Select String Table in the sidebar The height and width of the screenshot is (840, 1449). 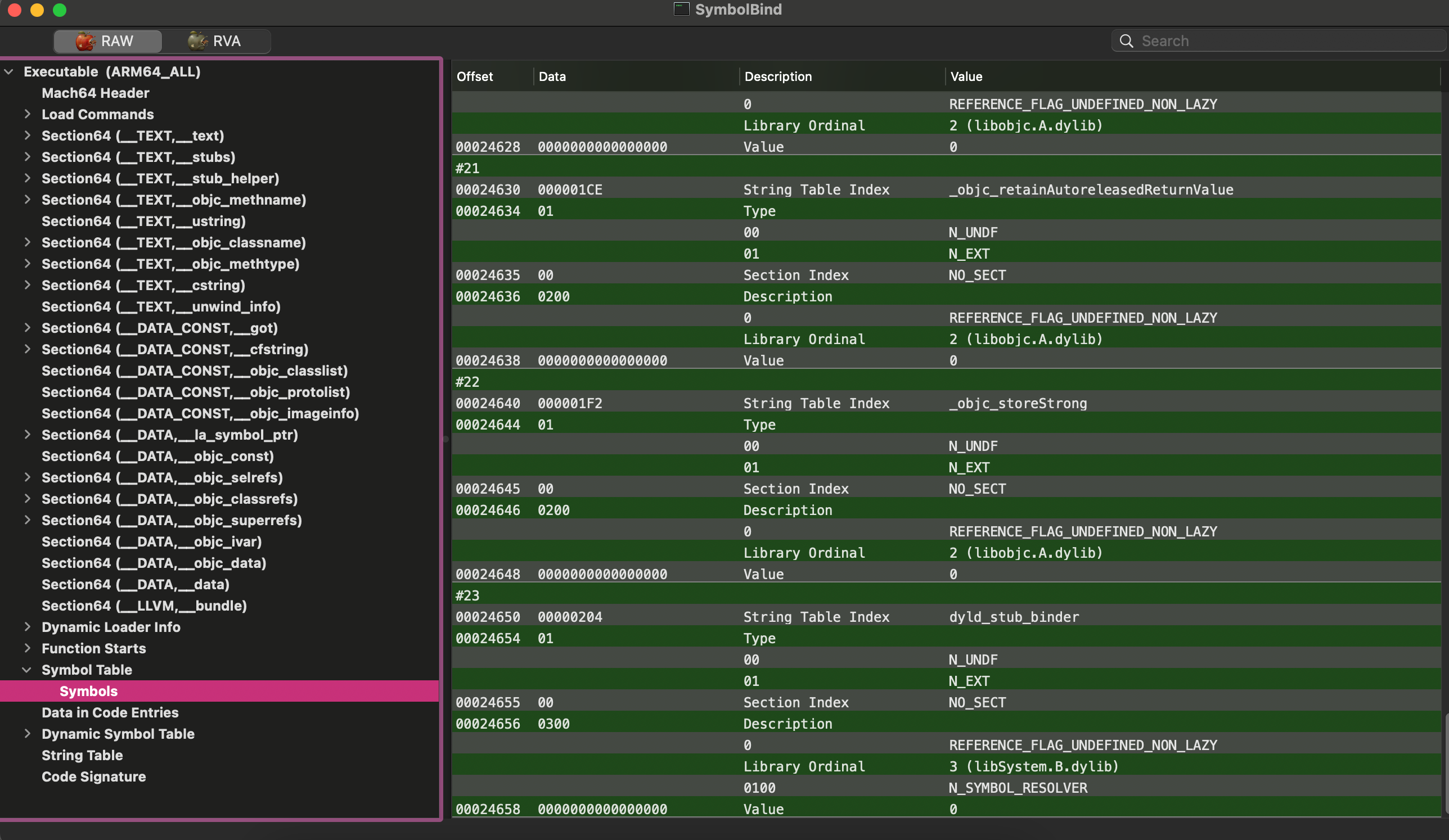click(x=82, y=755)
